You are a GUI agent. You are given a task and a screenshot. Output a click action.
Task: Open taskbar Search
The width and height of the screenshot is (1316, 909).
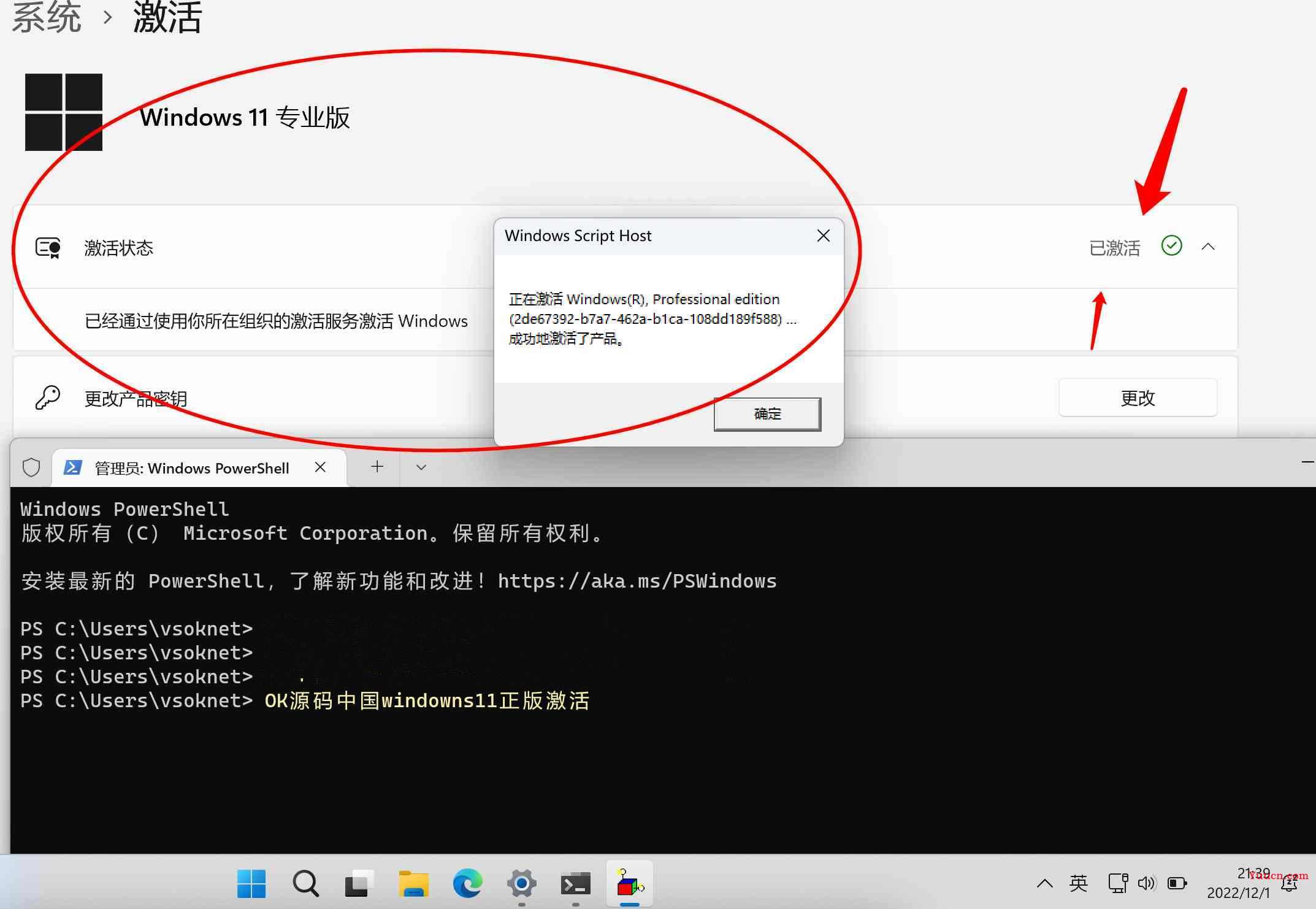click(305, 884)
